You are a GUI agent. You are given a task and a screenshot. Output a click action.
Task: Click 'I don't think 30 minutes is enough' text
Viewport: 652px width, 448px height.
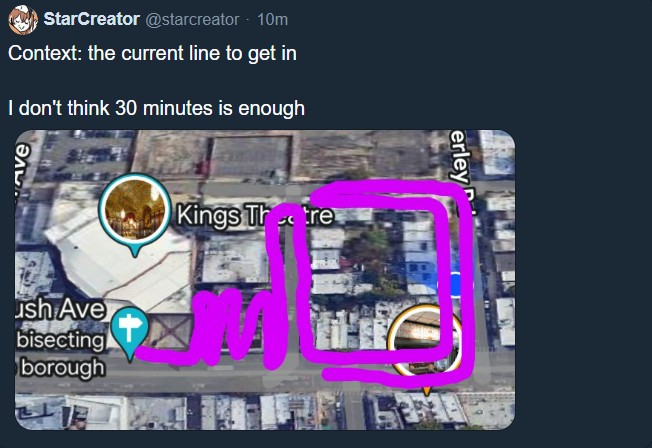tap(156, 108)
